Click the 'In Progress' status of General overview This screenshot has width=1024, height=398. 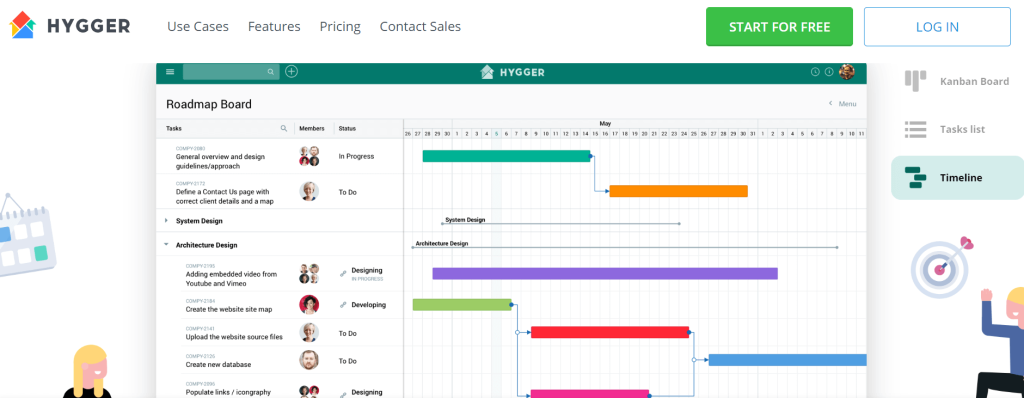pyautogui.click(x=356, y=156)
